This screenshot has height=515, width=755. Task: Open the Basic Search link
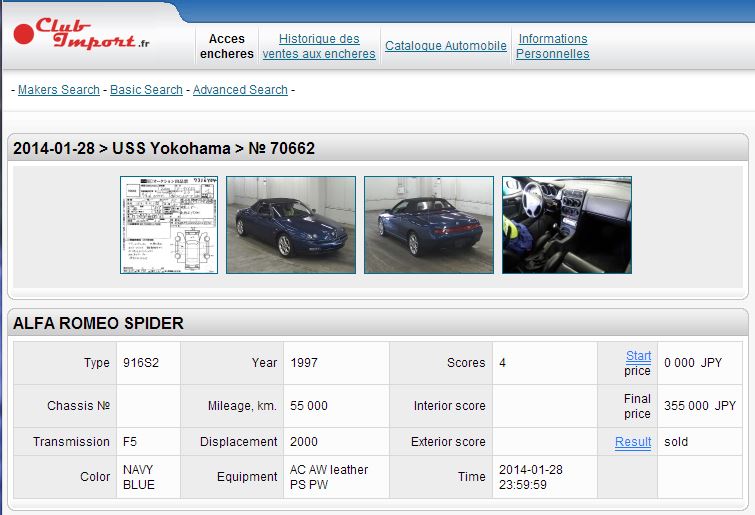click(146, 90)
